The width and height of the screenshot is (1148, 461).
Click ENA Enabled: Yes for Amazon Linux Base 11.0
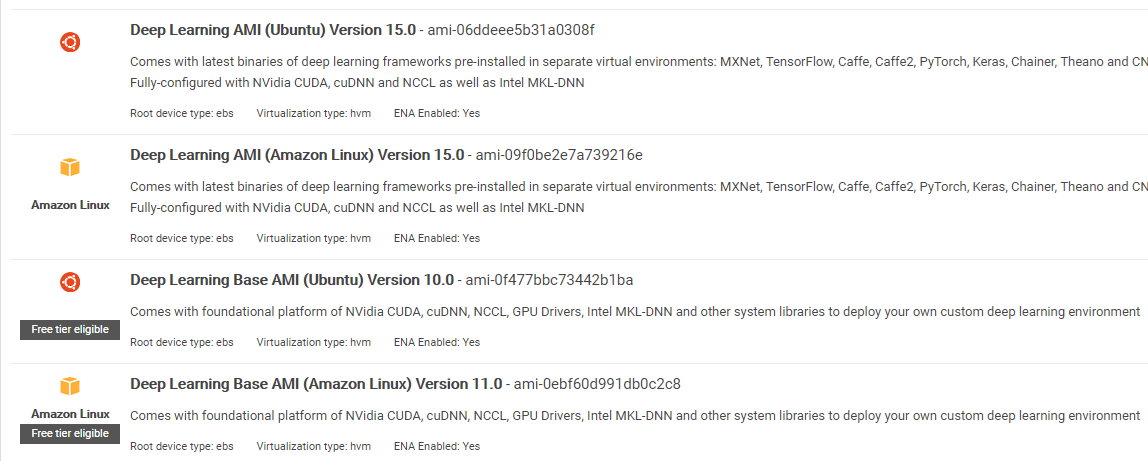(436, 446)
